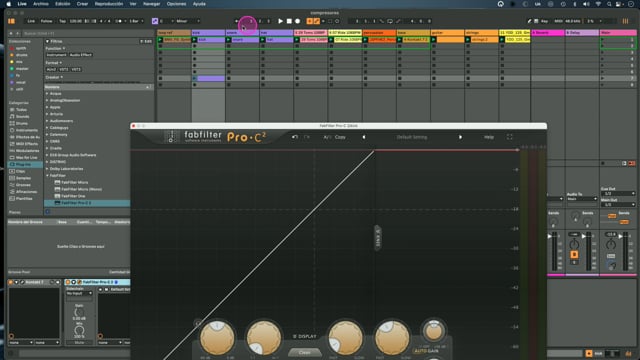640x360 pixels.
Task: Click Undo arrow in FabFilter Pro-C 2
Action: click(295, 137)
